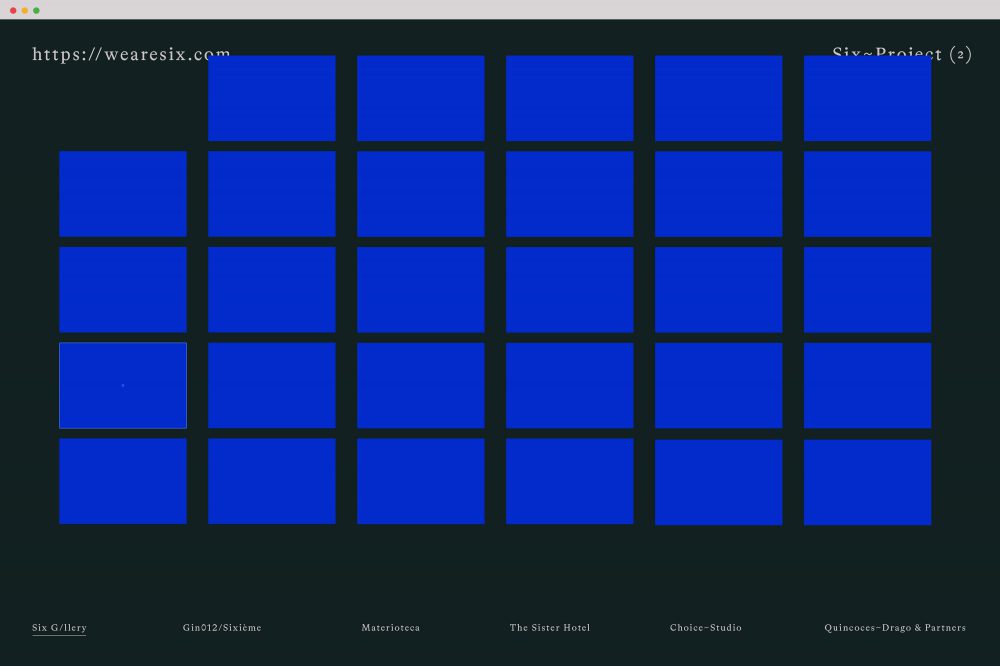Open the Six~Project (2) header label
The width and height of the screenshot is (1000, 666).
(x=902, y=54)
